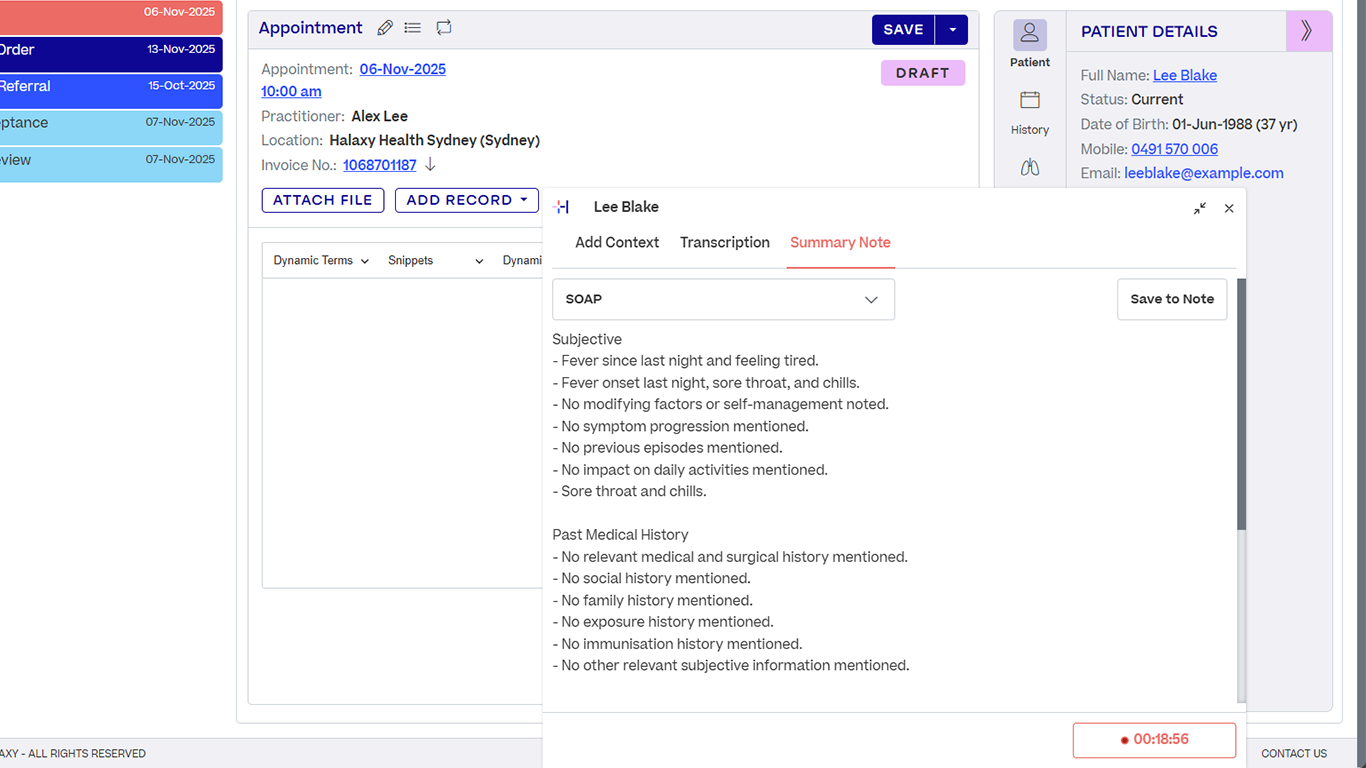
Task: Click the SAVE button
Action: coord(903,30)
